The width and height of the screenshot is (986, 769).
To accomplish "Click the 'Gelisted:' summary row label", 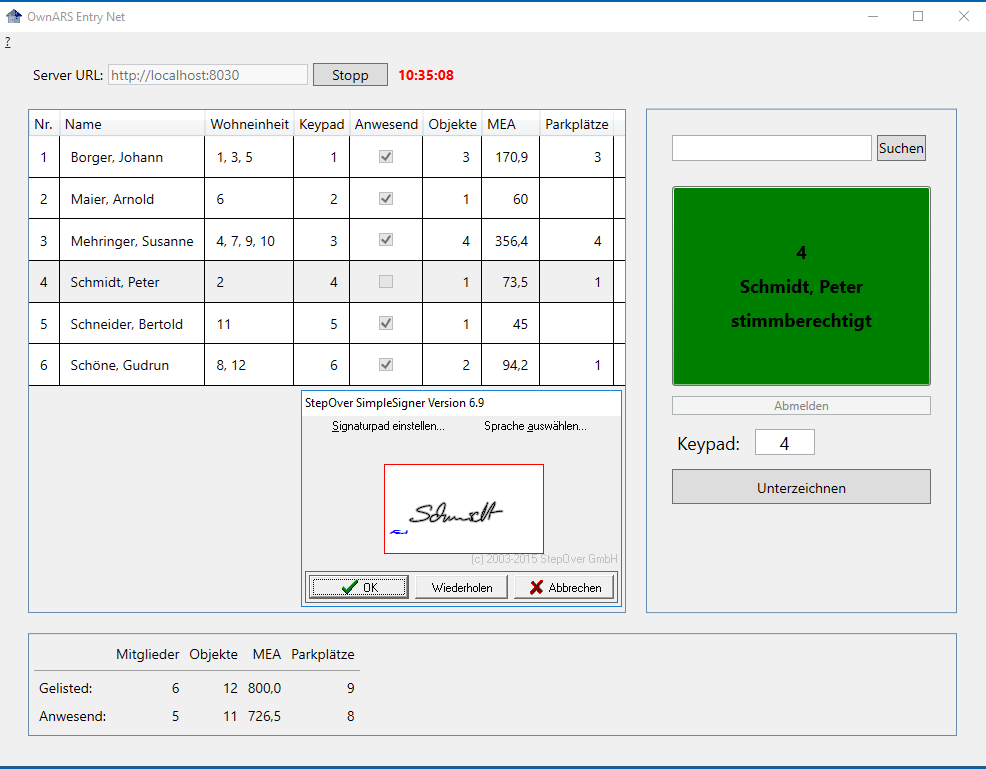I will tap(65, 688).
